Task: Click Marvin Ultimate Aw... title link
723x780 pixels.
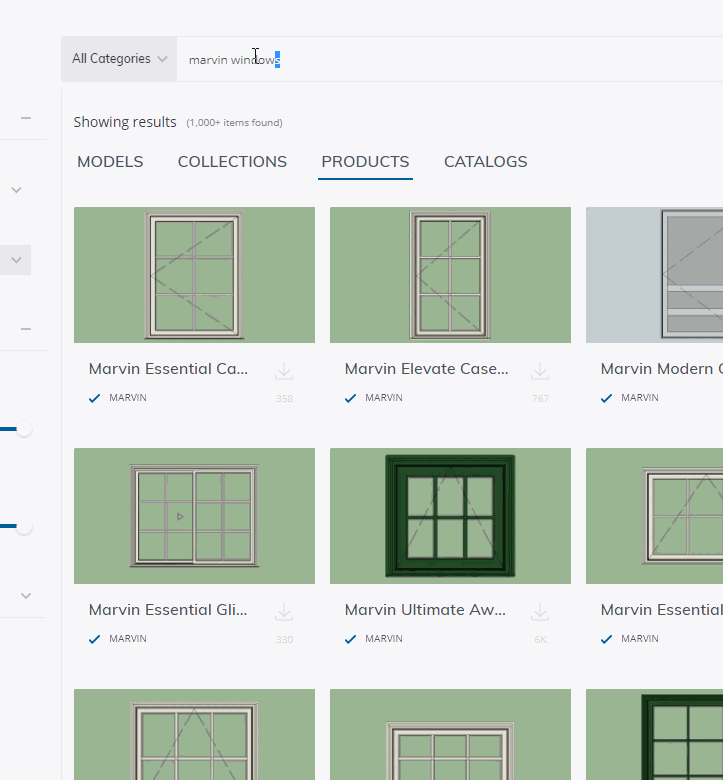Action: tap(425, 609)
